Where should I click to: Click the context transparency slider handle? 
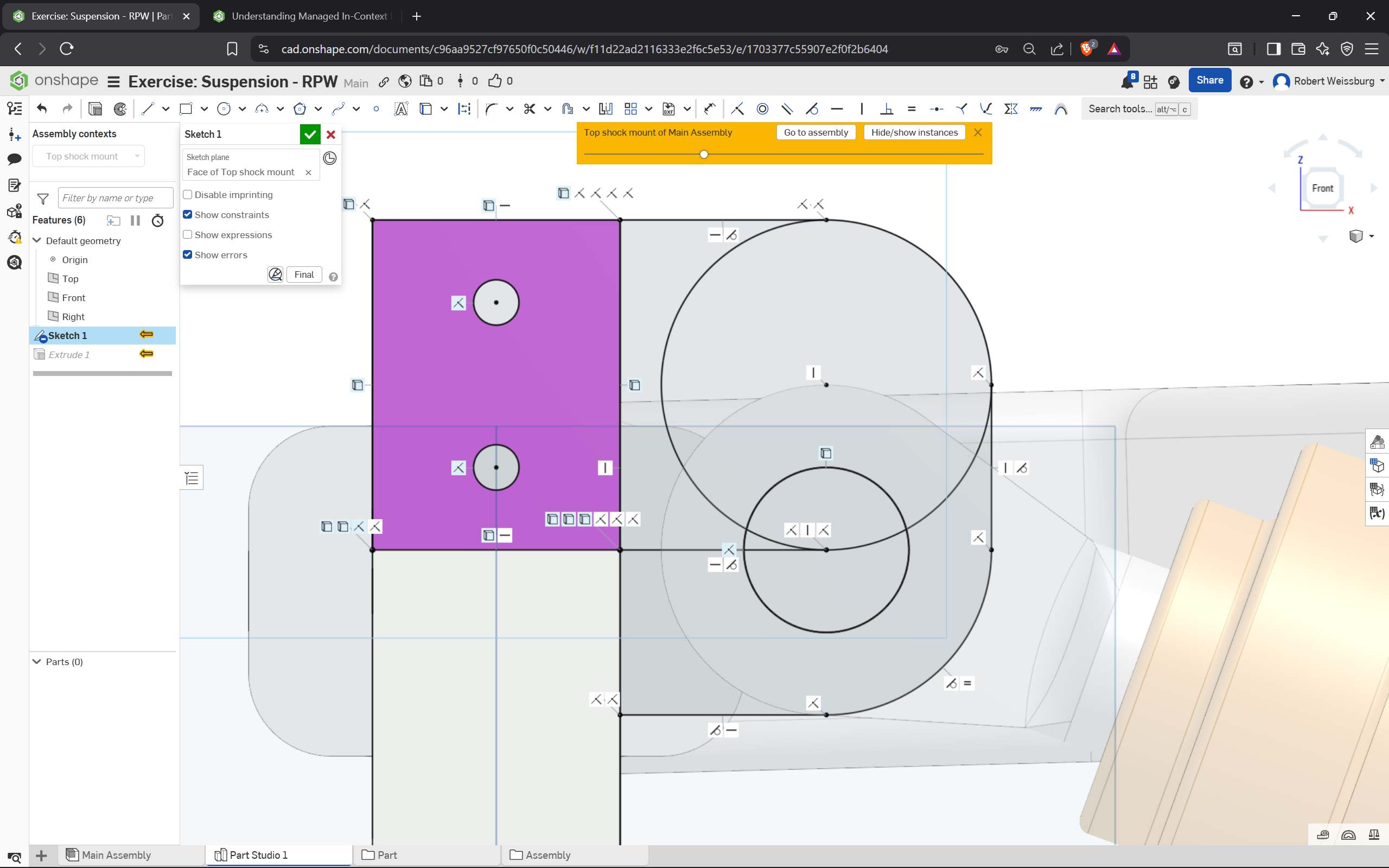704,155
